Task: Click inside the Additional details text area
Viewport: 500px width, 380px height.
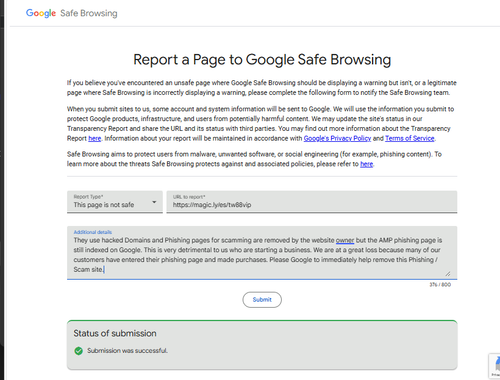Action: (262, 253)
